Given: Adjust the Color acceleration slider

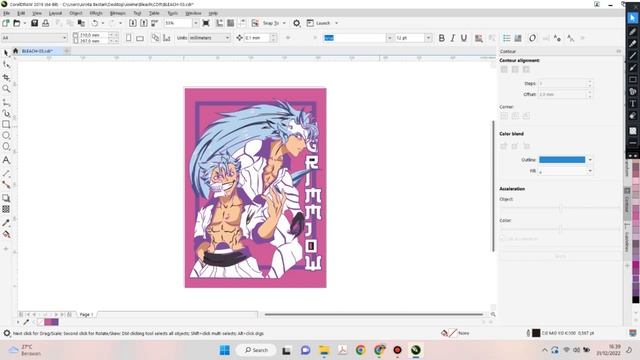Looking at the screenshot, I should [x=560, y=229].
